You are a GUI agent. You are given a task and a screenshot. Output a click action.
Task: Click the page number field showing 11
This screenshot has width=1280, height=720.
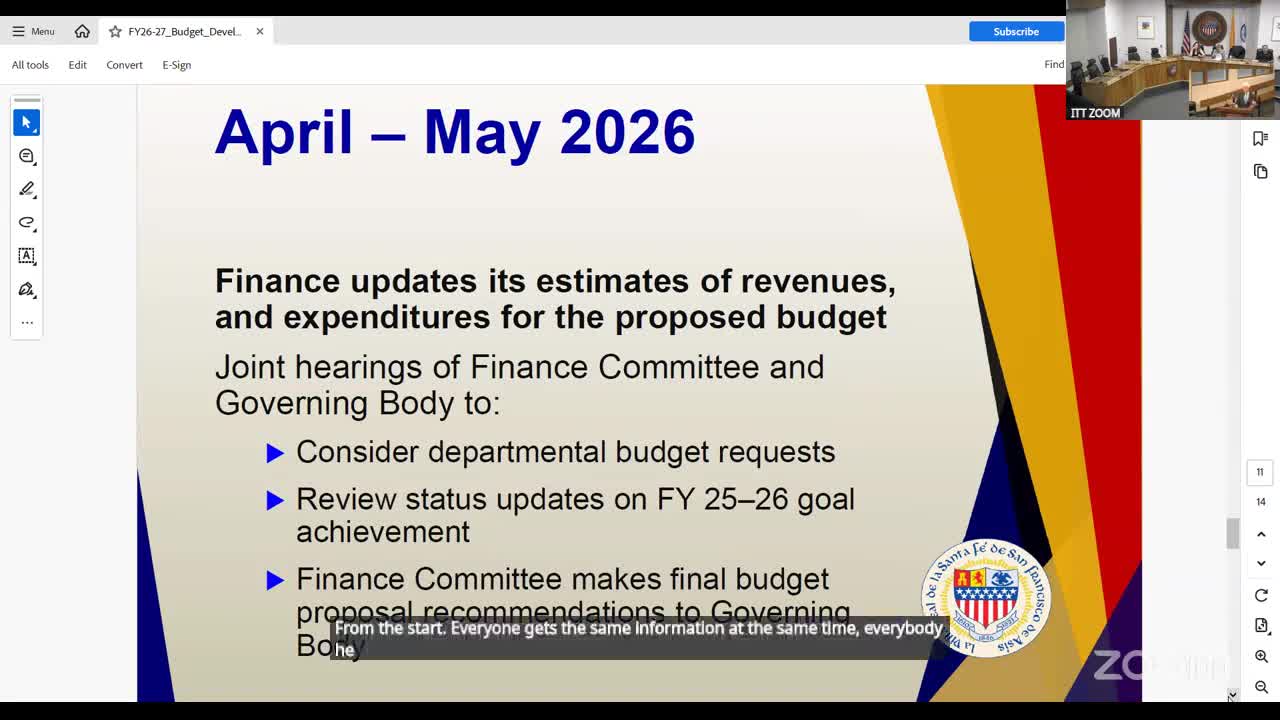[x=1260, y=472]
